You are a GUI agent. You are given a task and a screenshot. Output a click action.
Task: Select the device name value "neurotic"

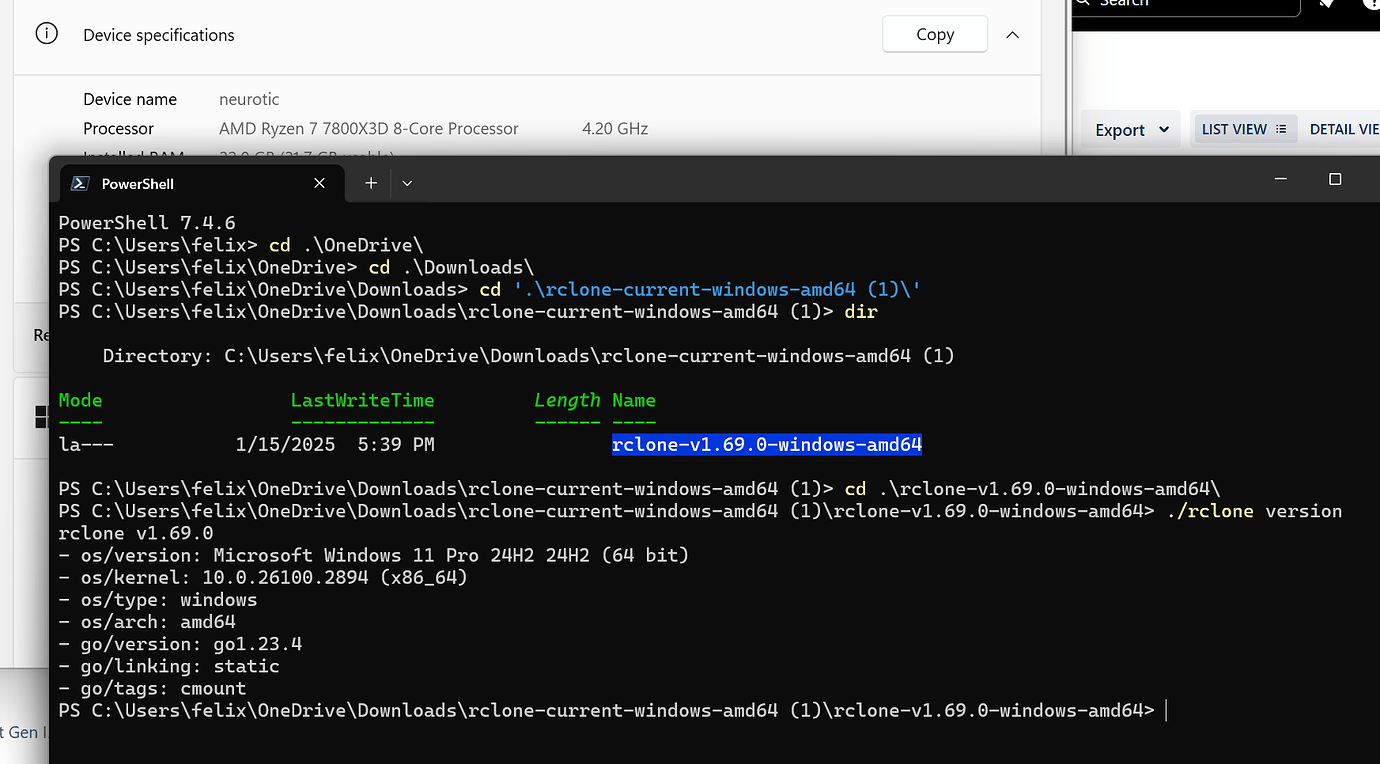click(x=249, y=99)
